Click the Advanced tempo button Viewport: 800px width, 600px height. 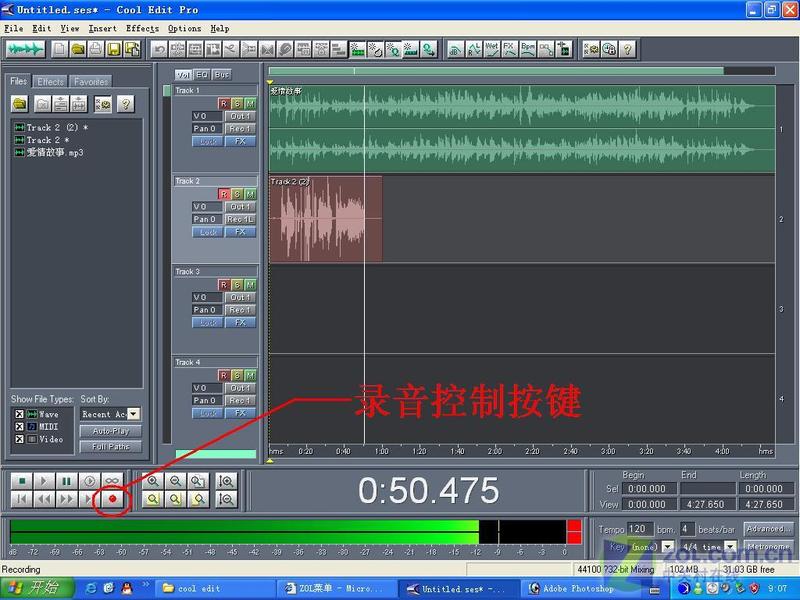coord(768,529)
